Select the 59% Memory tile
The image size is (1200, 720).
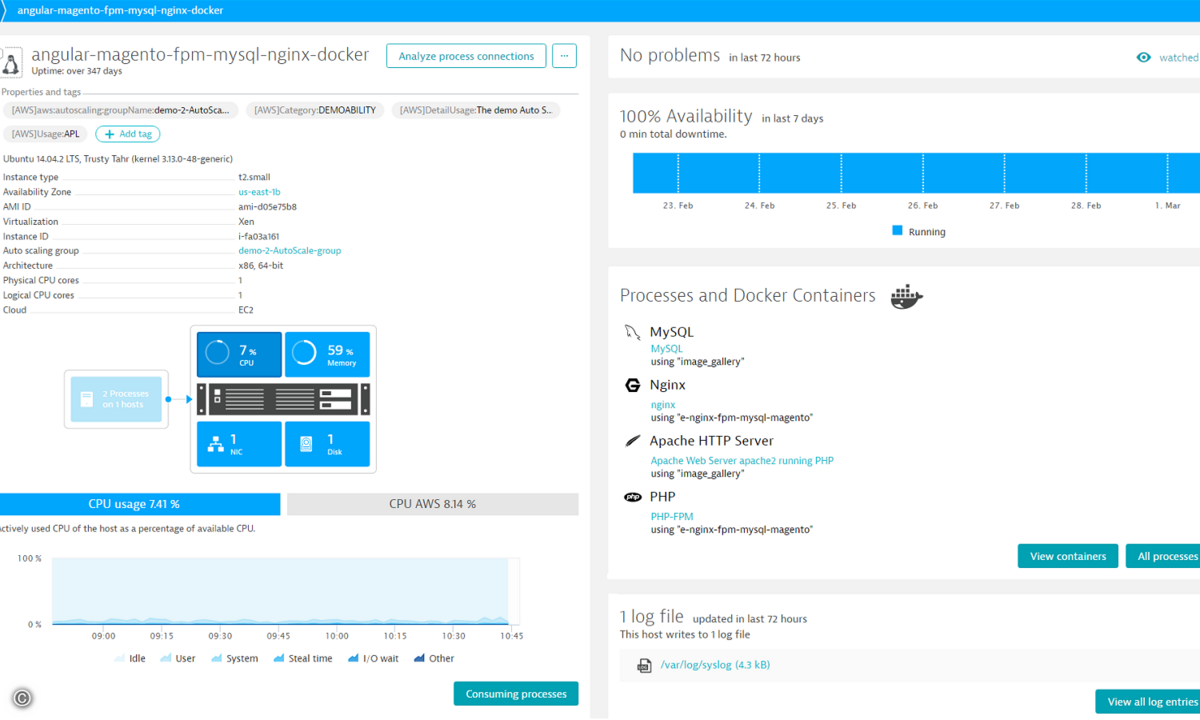[327, 355]
